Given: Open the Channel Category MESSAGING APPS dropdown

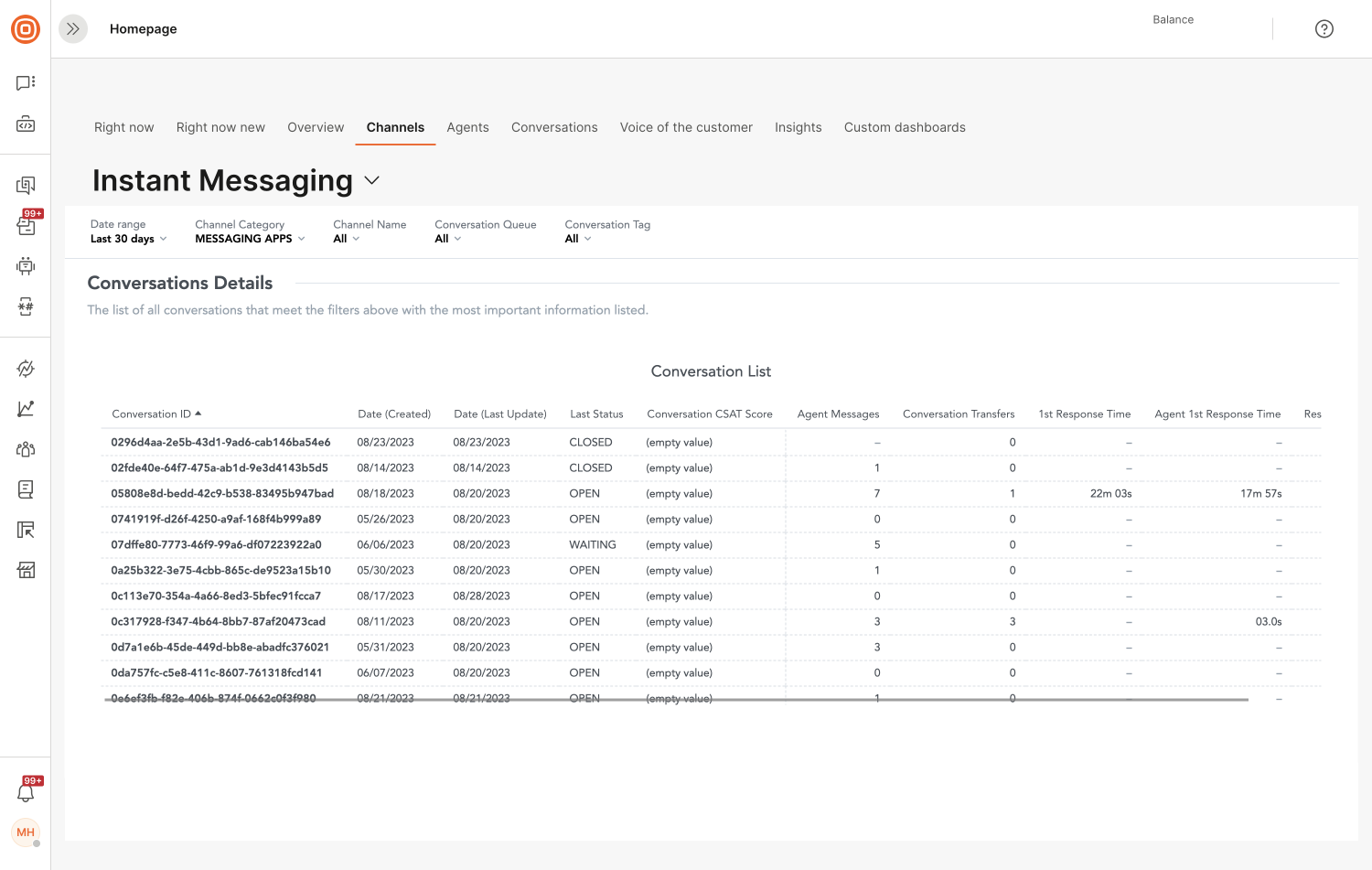Looking at the screenshot, I should click(250, 239).
